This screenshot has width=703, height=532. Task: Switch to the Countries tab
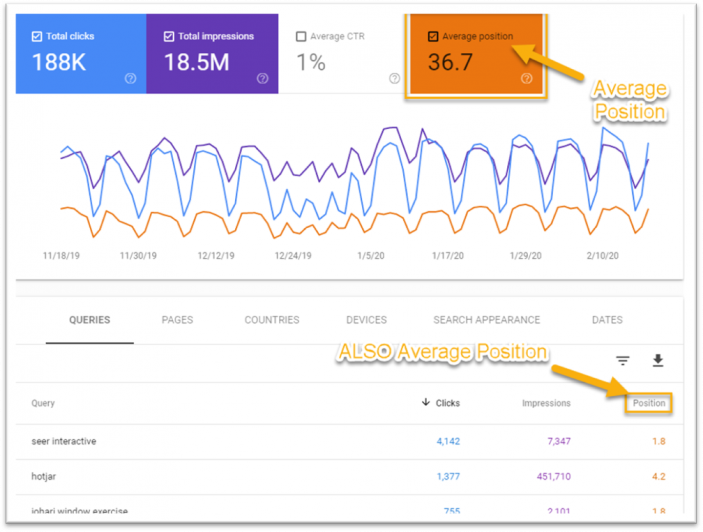click(x=272, y=320)
